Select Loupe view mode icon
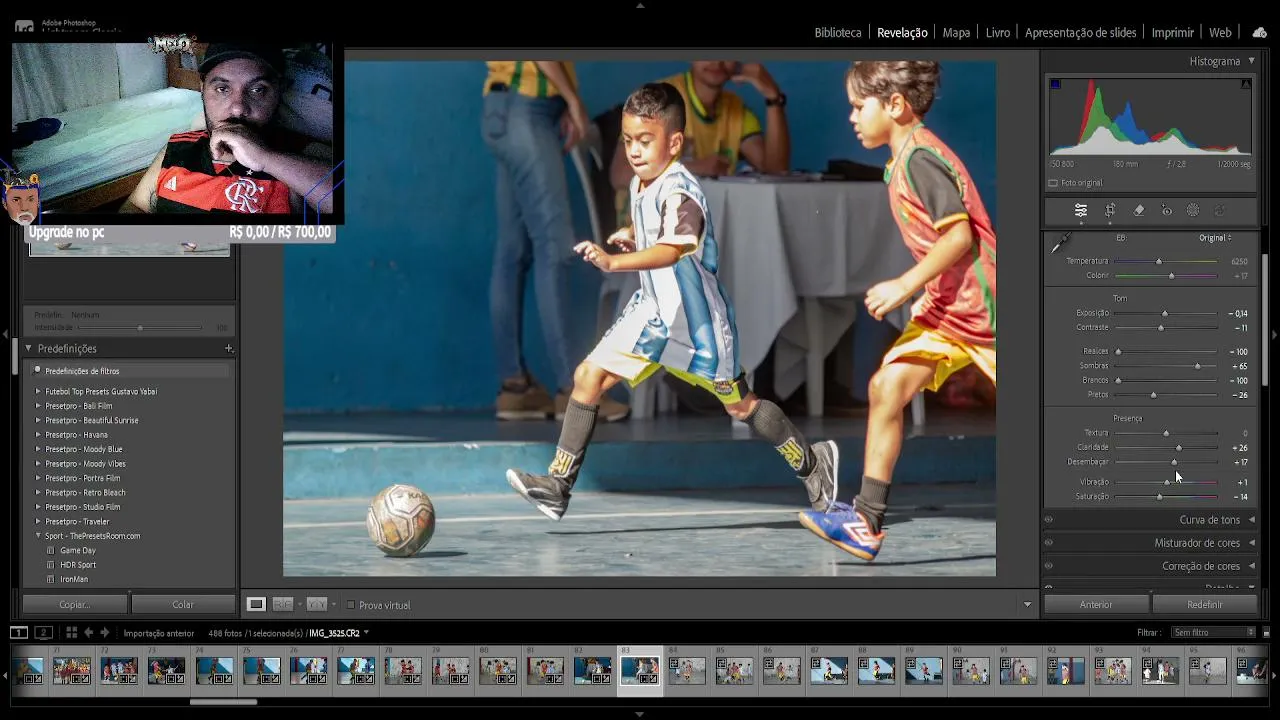Screen dimensions: 1280x720 (256, 604)
